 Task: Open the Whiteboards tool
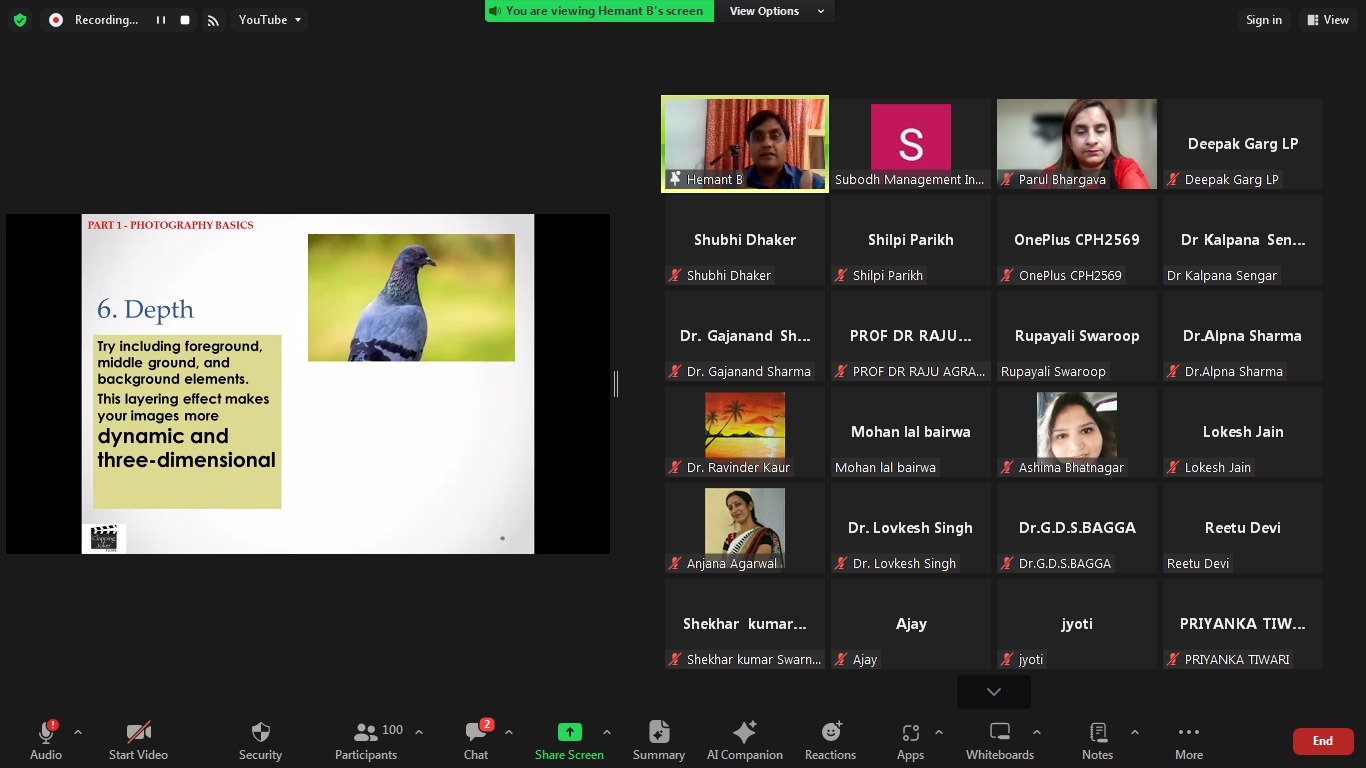[999, 740]
